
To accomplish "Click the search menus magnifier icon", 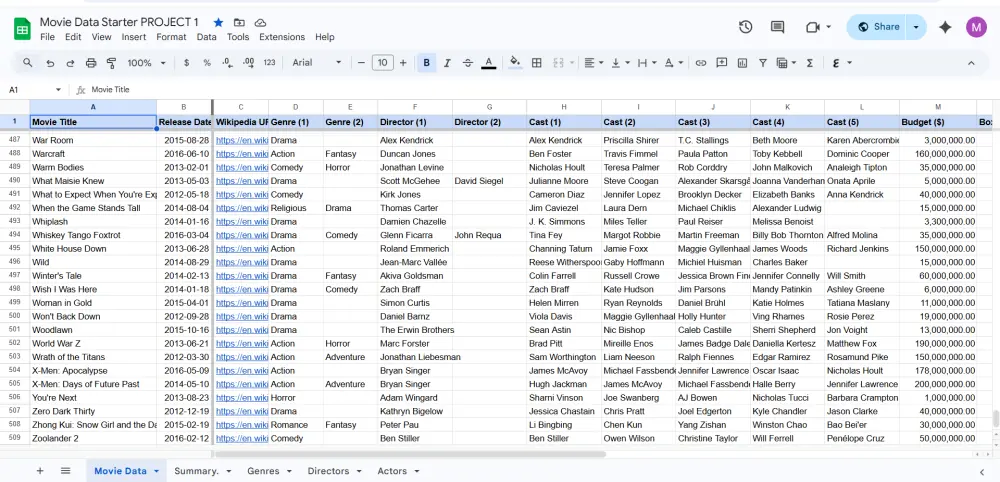I will pos(27,62).
